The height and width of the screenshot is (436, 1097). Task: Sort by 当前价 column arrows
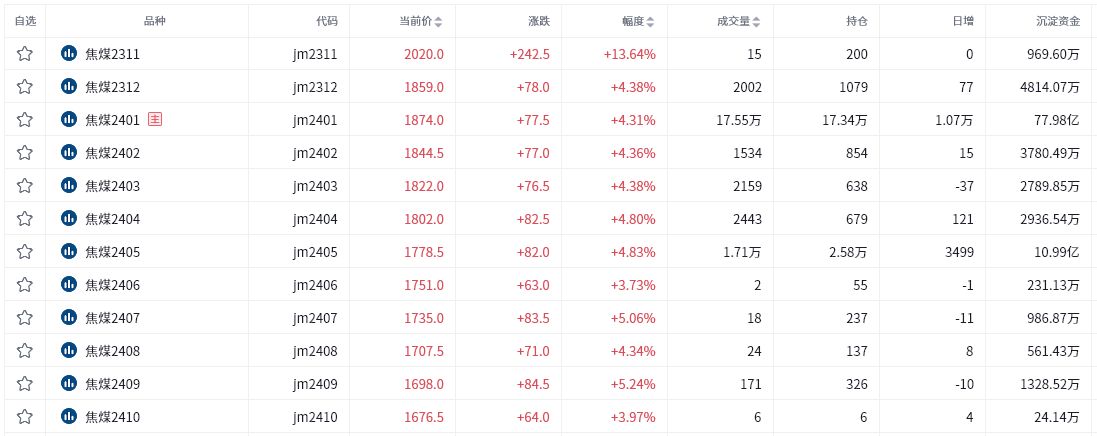(439, 22)
